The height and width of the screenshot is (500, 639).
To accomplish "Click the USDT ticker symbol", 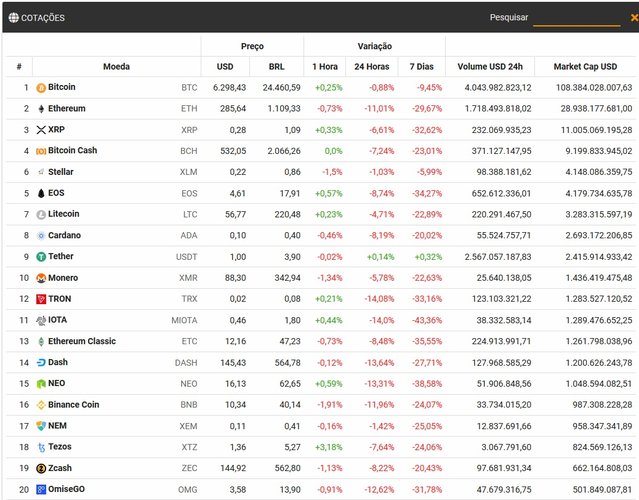I will tap(186, 257).
